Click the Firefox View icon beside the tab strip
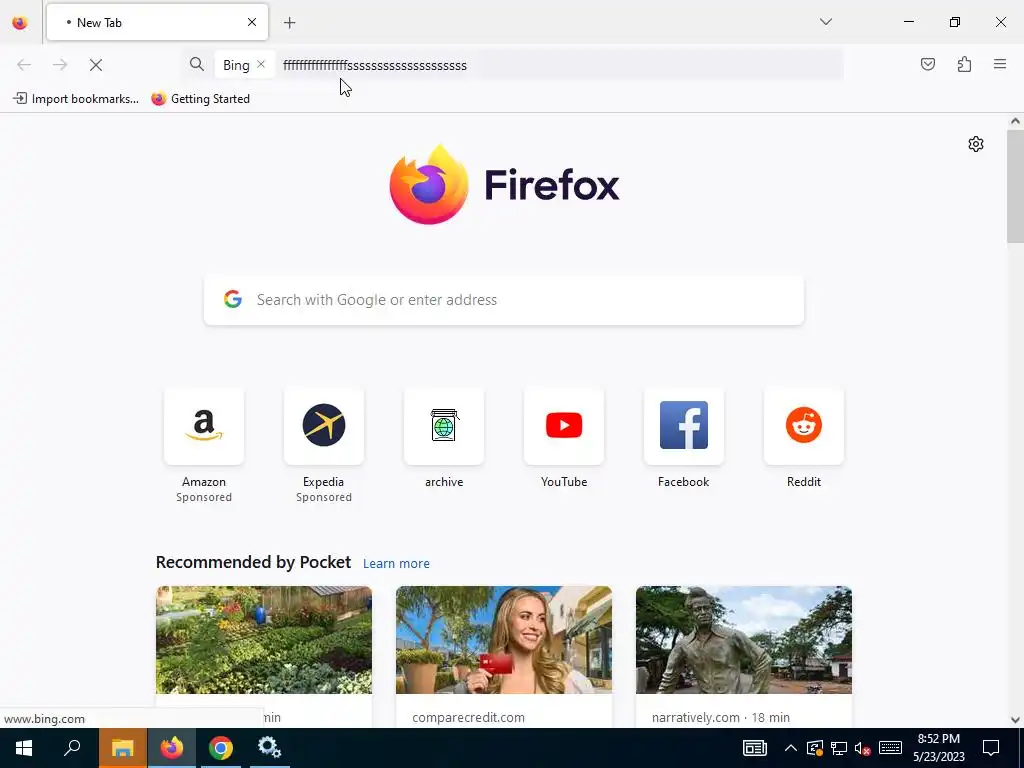Image resolution: width=1024 pixels, height=768 pixels. click(x=20, y=23)
